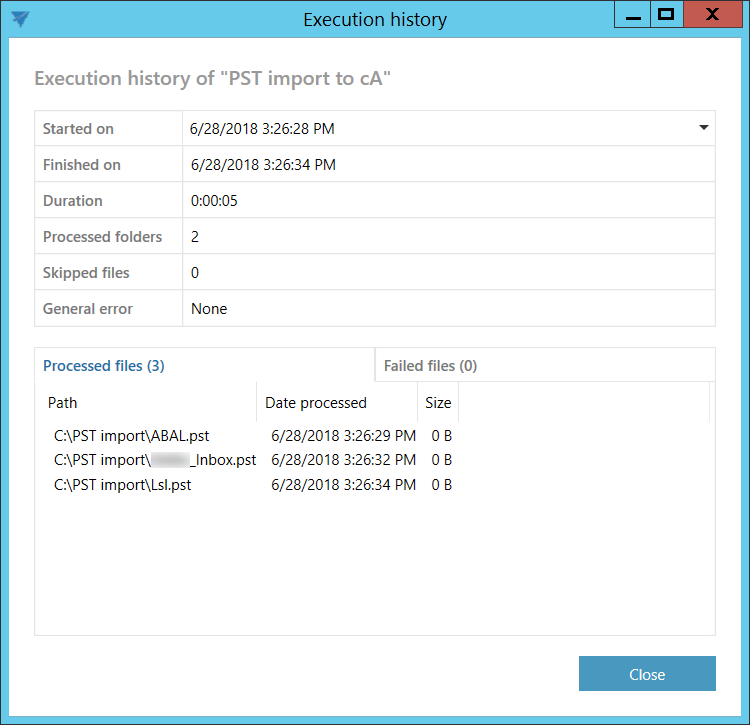Select the Started on date value
This screenshot has width=750, height=725.
pos(264,129)
